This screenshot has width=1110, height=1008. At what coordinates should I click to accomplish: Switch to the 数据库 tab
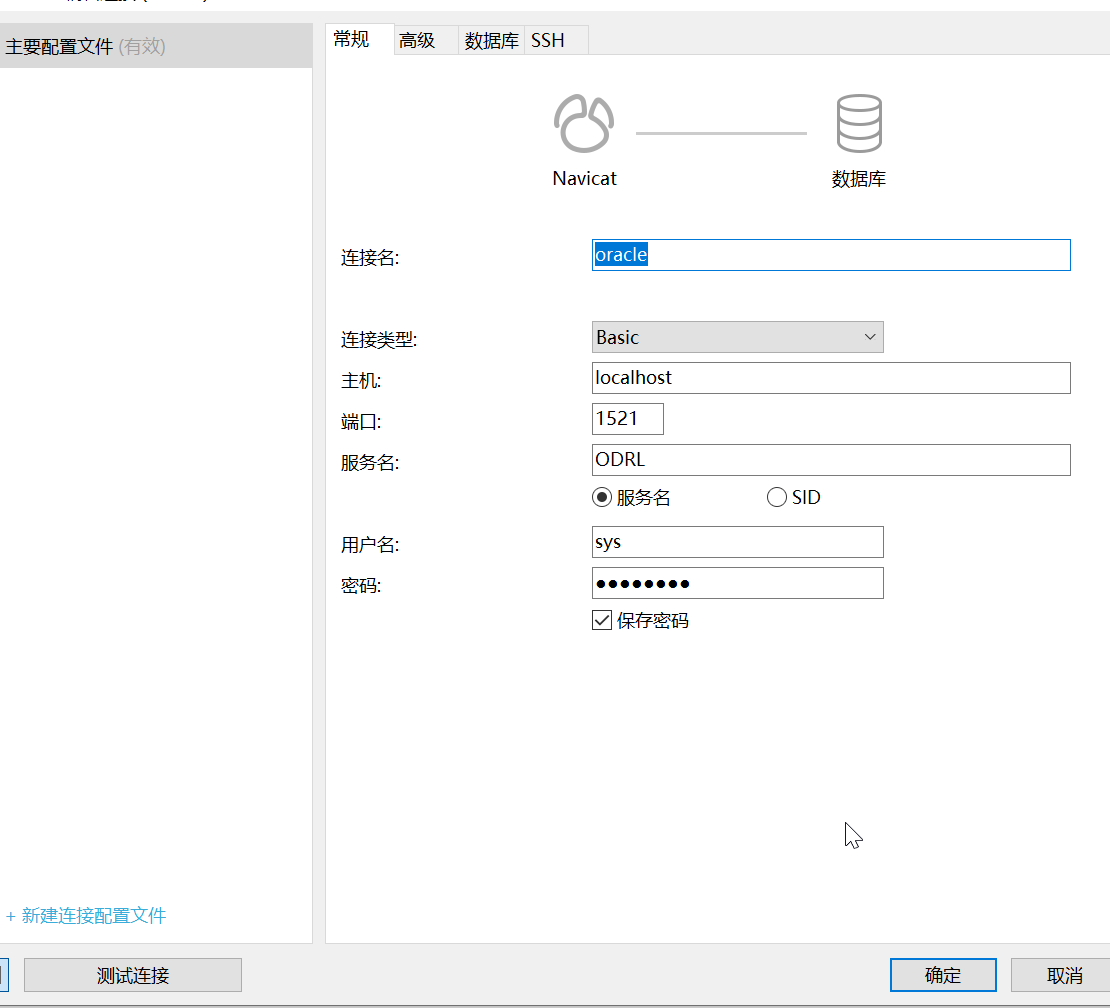coord(491,41)
